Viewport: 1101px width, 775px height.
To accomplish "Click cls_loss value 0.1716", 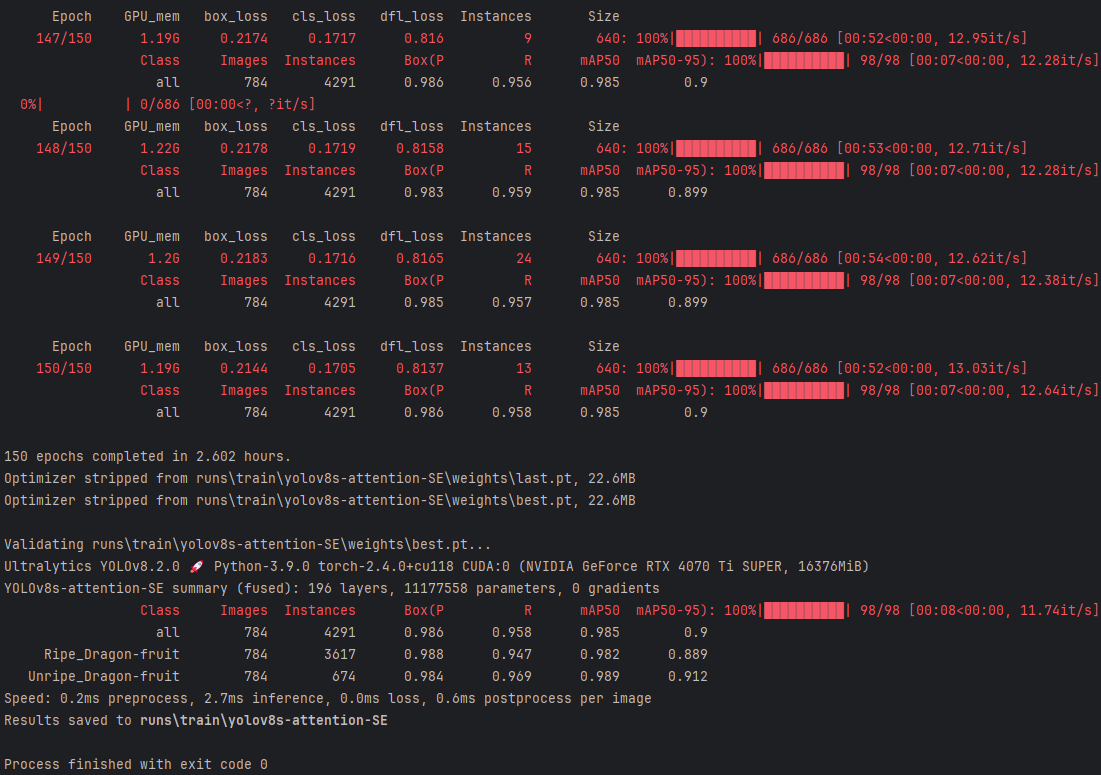I will coord(331,258).
